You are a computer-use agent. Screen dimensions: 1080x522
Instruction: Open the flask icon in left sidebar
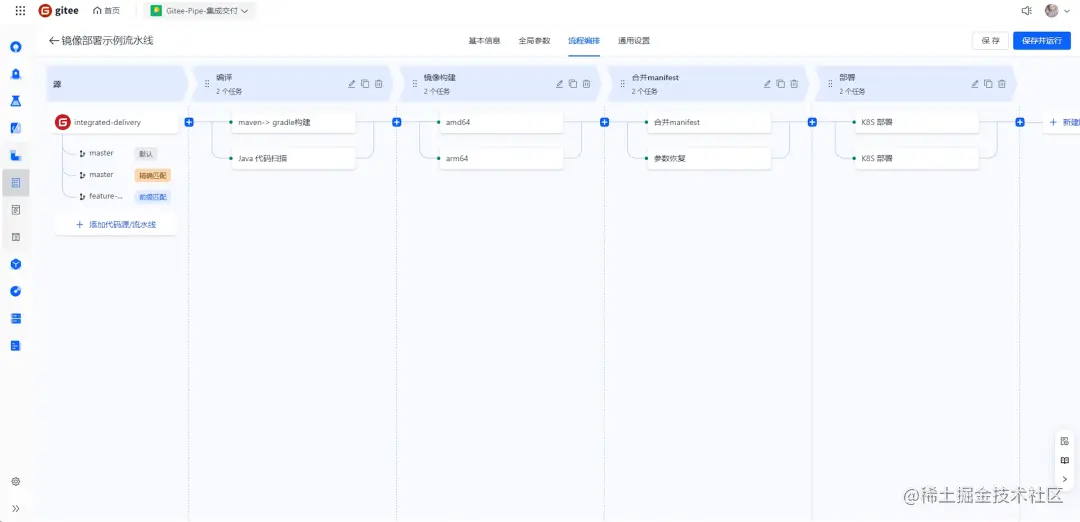[x=16, y=101]
